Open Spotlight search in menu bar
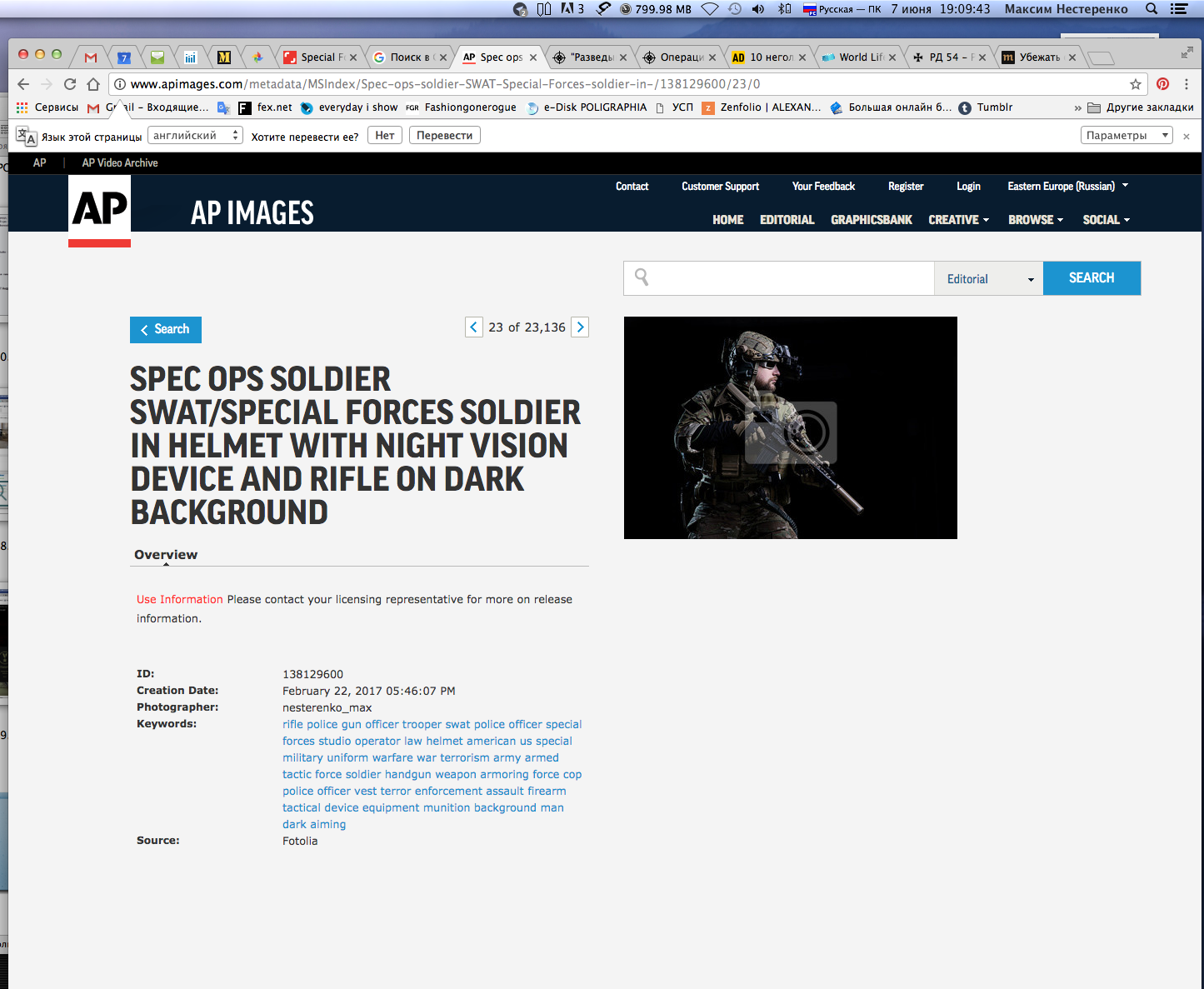 tap(1152, 9)
